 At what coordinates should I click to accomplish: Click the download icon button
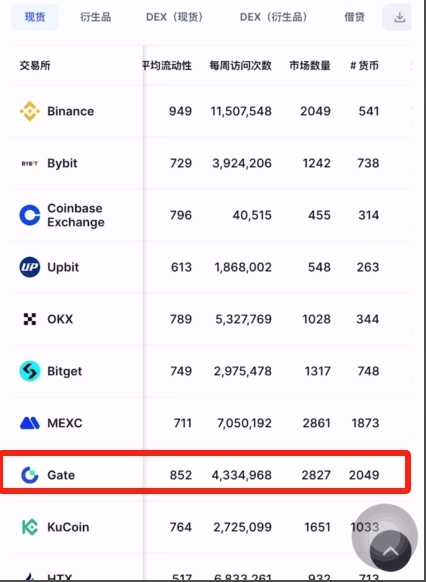point(399,17)
